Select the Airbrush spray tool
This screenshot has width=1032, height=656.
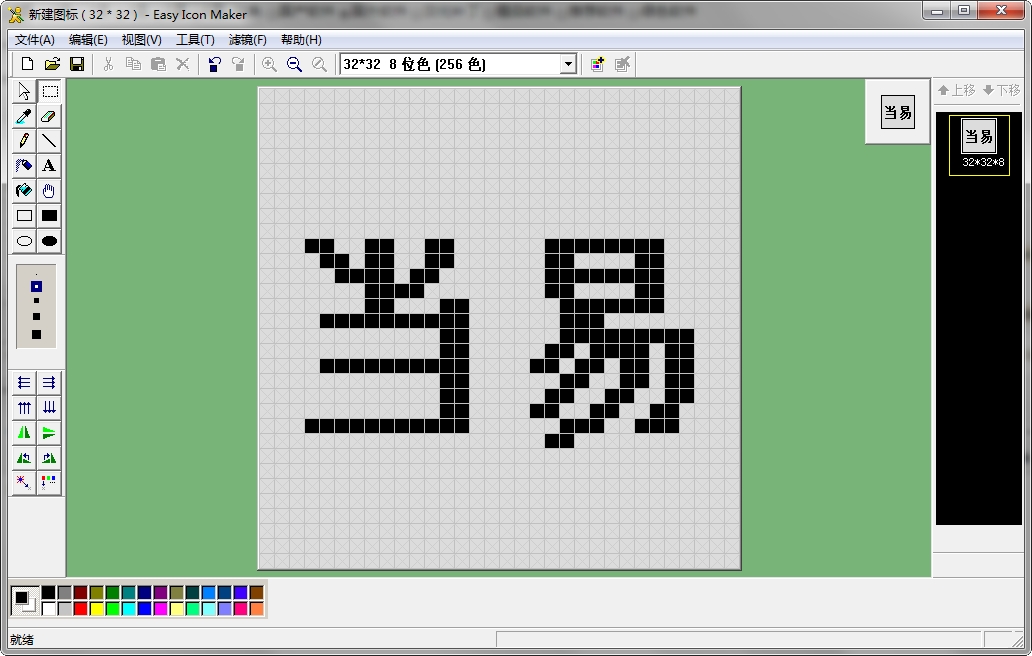click(x=22, y=165)
